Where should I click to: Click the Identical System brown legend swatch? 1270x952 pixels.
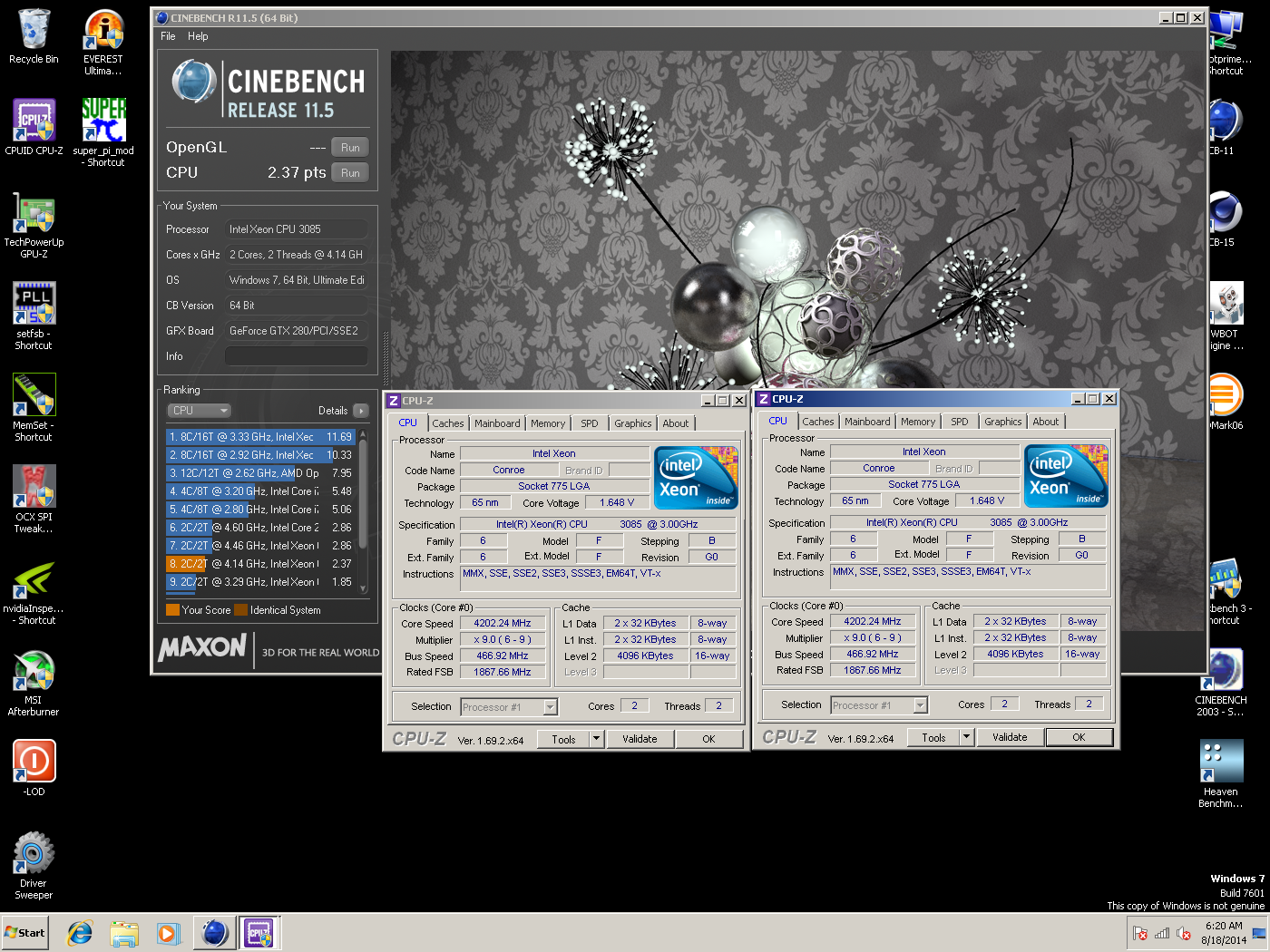pyautogui.click(x=240, y=610)
